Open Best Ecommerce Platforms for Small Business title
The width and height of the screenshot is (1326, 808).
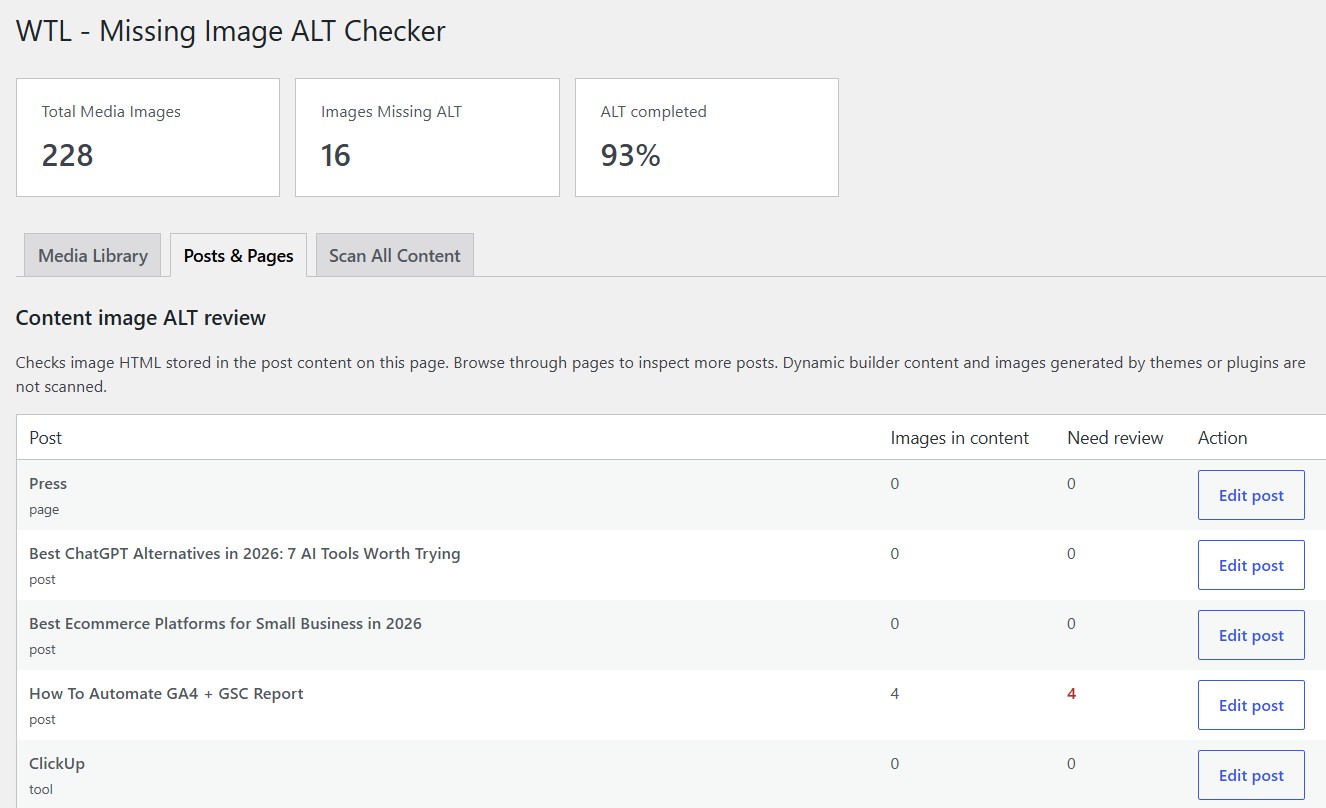click(225, 624)
